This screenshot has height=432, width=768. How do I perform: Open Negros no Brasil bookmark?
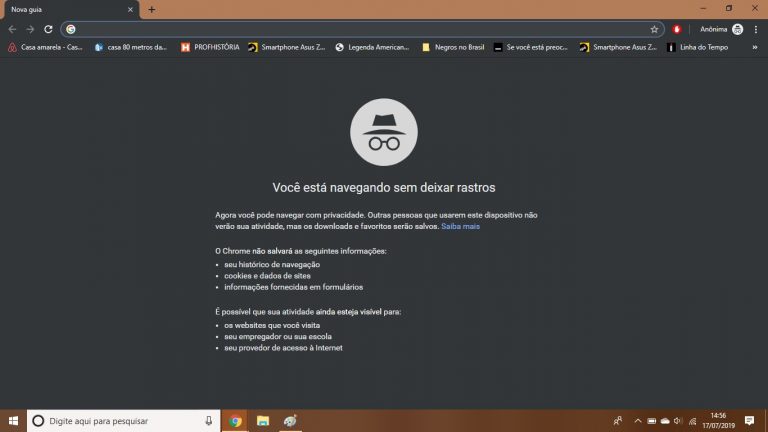[x=453, y=48]
